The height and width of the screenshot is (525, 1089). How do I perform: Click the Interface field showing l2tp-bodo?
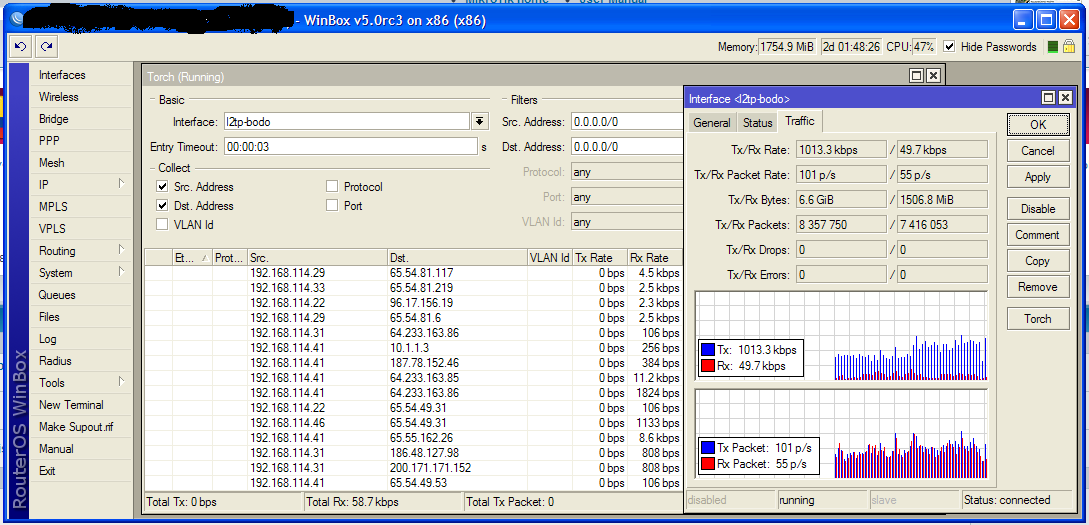[347, 122]
